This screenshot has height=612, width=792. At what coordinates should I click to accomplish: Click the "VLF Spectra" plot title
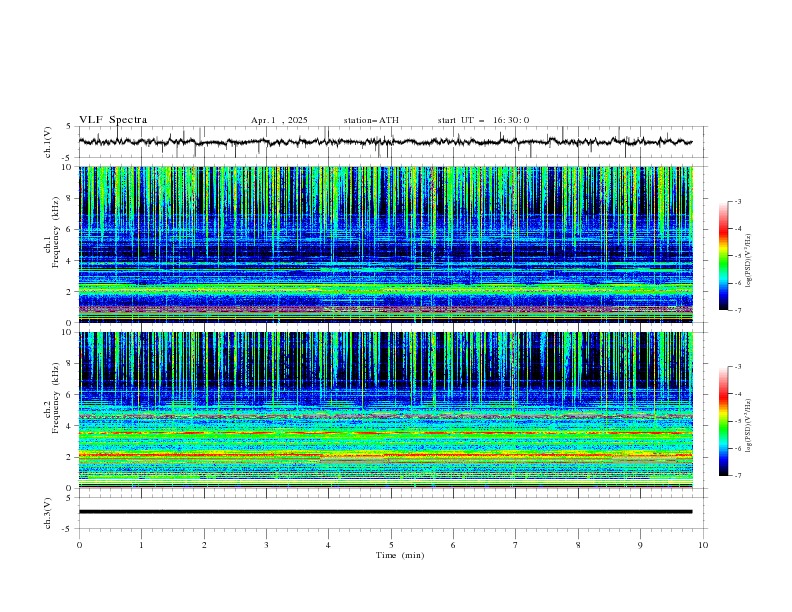(113, 120)
